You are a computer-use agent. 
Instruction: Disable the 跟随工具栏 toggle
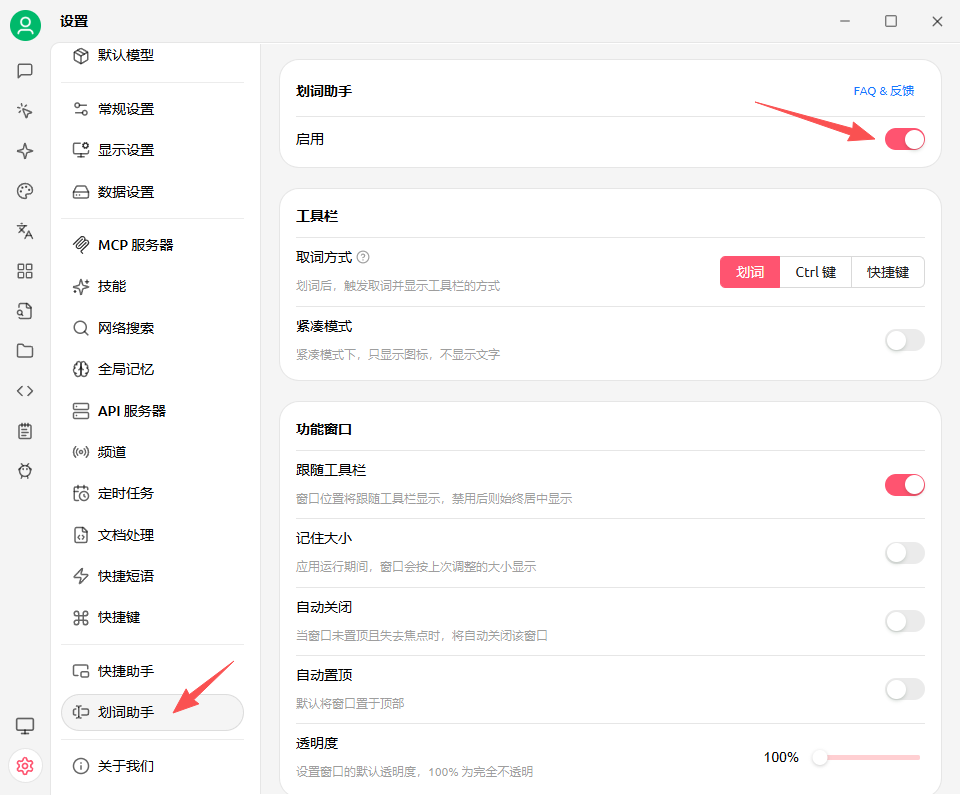[x=904, y=485]
